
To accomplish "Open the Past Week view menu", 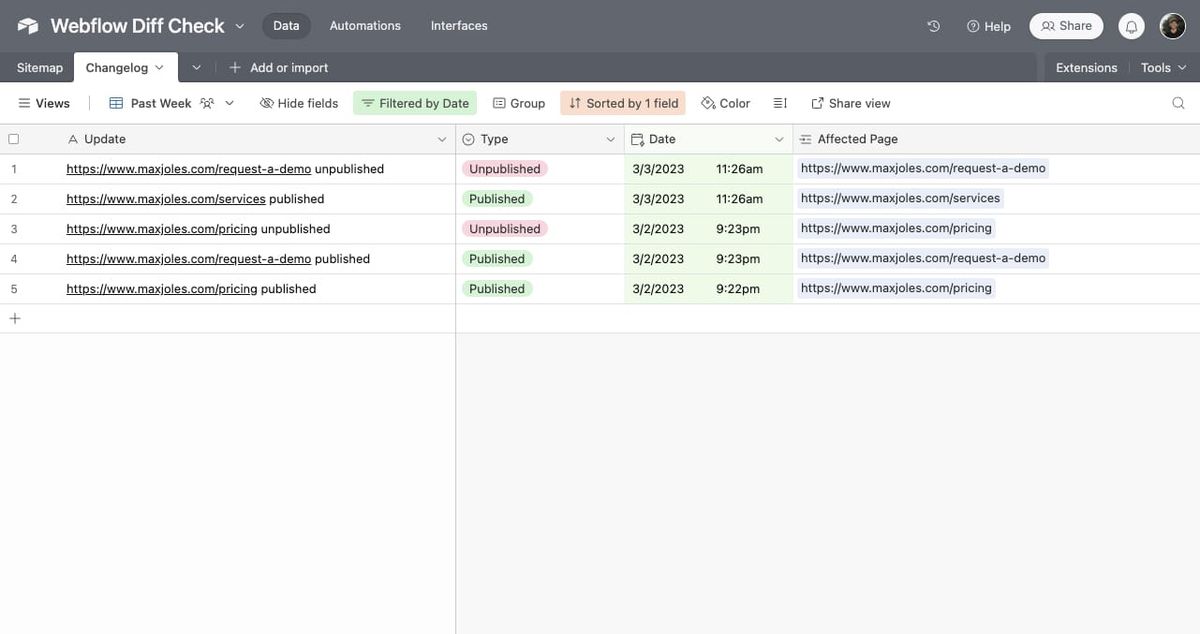I will (172, 103).
